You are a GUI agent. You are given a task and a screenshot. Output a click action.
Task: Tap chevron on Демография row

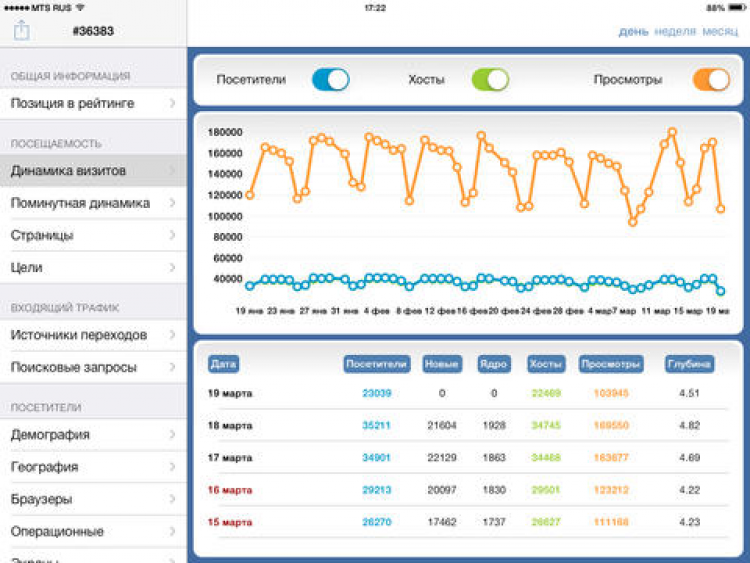pyautogui.click(x=173, y=434)
